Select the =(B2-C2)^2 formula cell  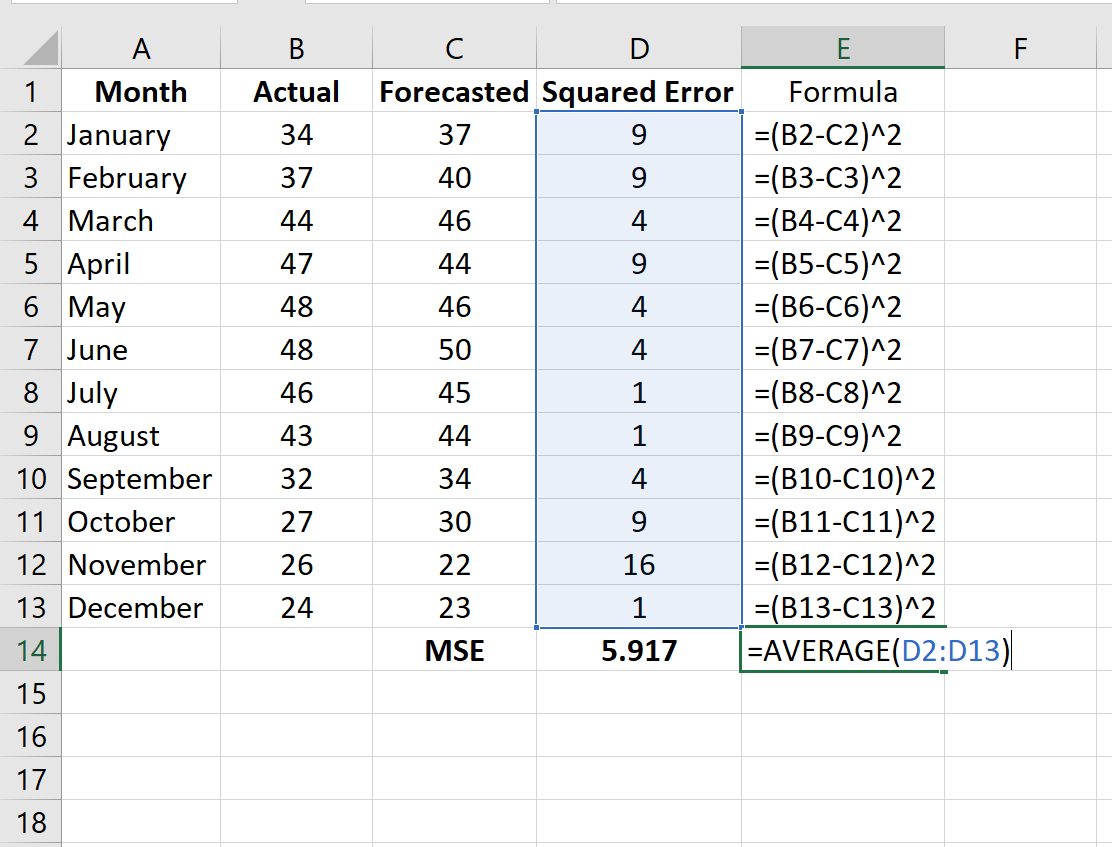pyautogui.click(x=843, y=134)
